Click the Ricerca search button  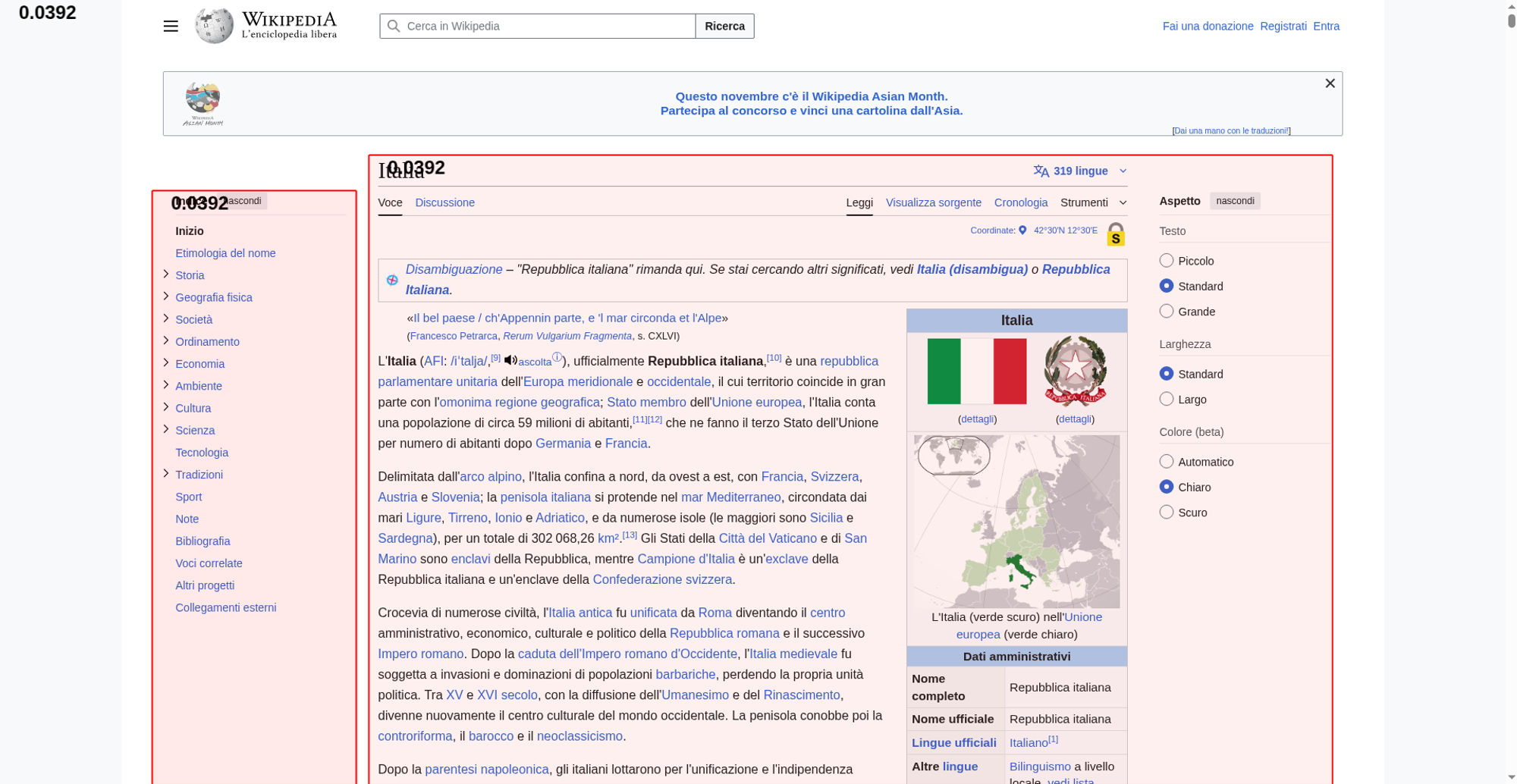[x=724, y=27]
